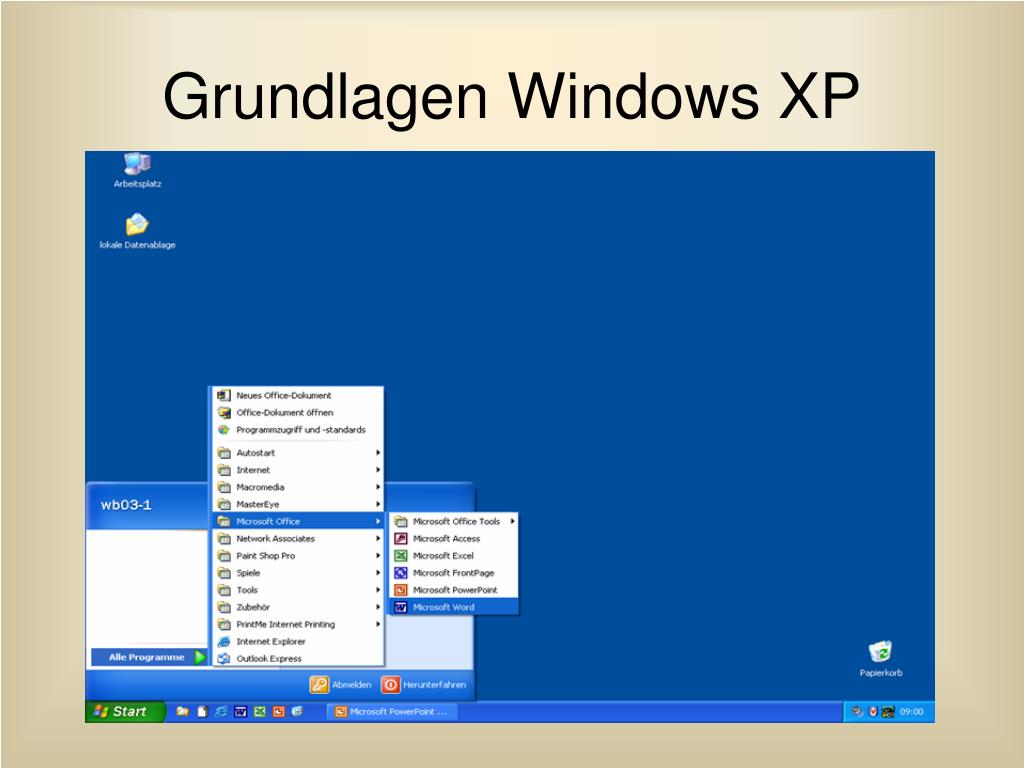
Task: Open the lokale Datenablage desktop folder
Action: (x=137, y=231)
